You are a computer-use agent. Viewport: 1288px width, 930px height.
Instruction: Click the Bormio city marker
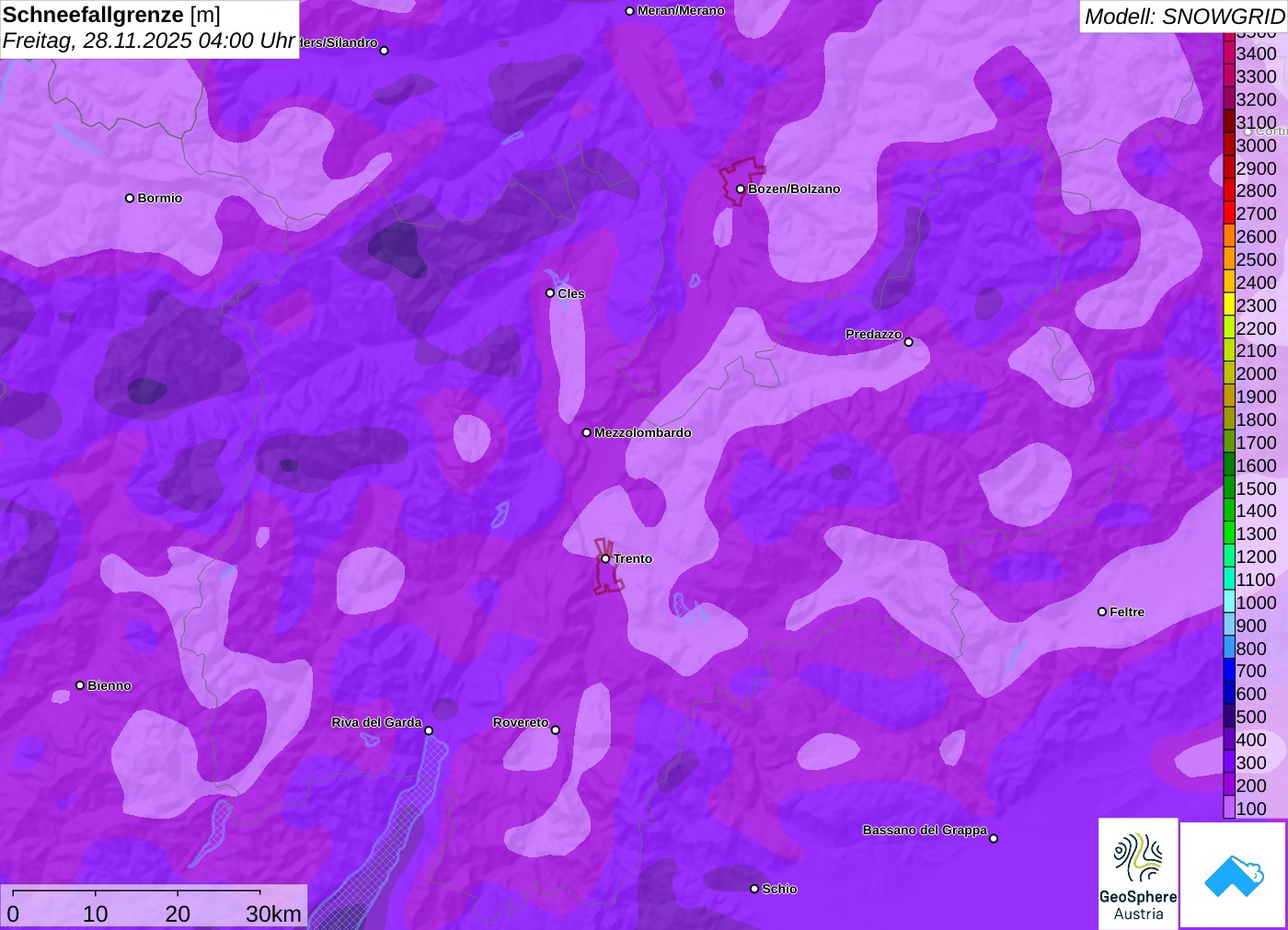coord(130,198)
